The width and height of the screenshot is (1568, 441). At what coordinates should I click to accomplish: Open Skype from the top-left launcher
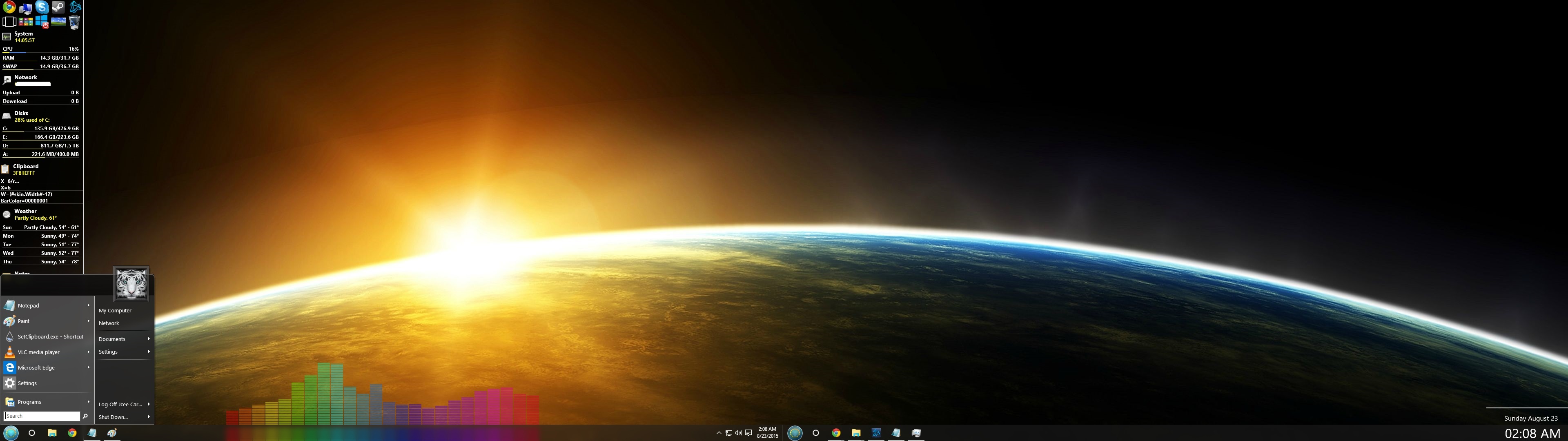(41, 7)
